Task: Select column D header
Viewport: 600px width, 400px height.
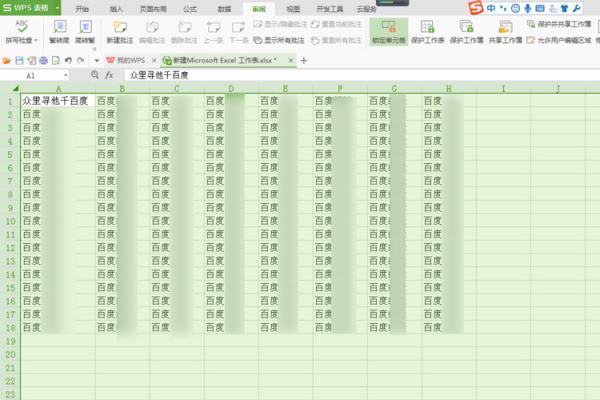Action: (x=231, y=89)
